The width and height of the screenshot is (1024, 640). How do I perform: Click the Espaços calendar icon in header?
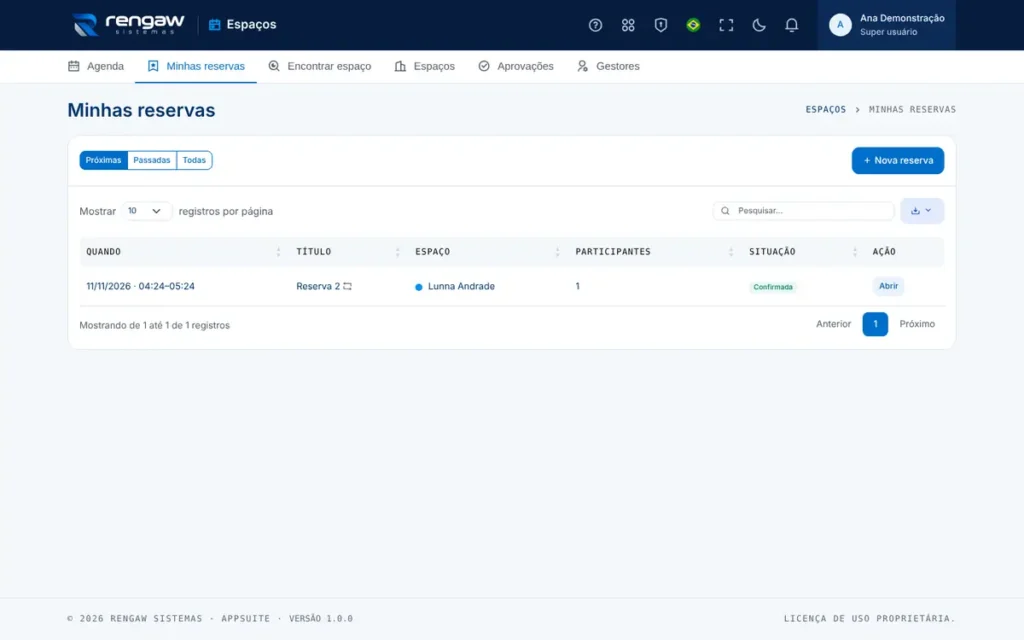click(x=214, y=25)
